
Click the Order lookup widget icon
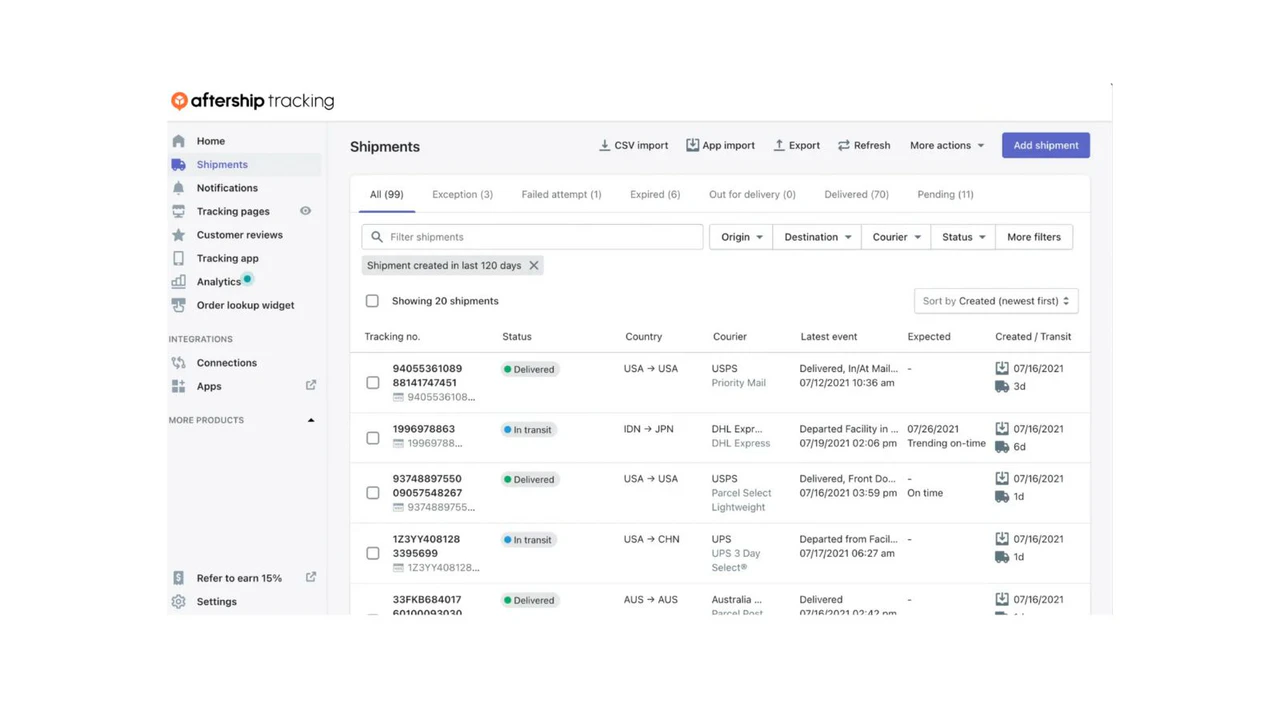click(x=178, y=305)
